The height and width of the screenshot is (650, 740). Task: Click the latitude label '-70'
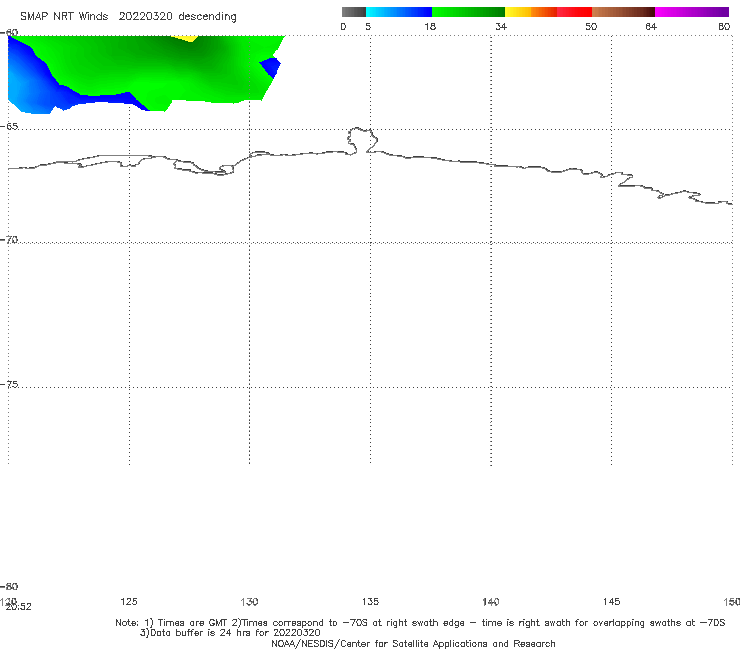click(x=9, y=240)
